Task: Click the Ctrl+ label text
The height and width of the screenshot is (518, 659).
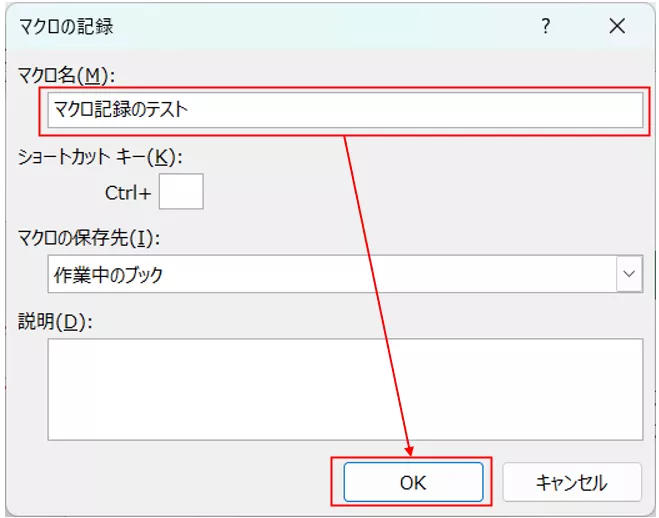Action: click(x=128, y=192)
